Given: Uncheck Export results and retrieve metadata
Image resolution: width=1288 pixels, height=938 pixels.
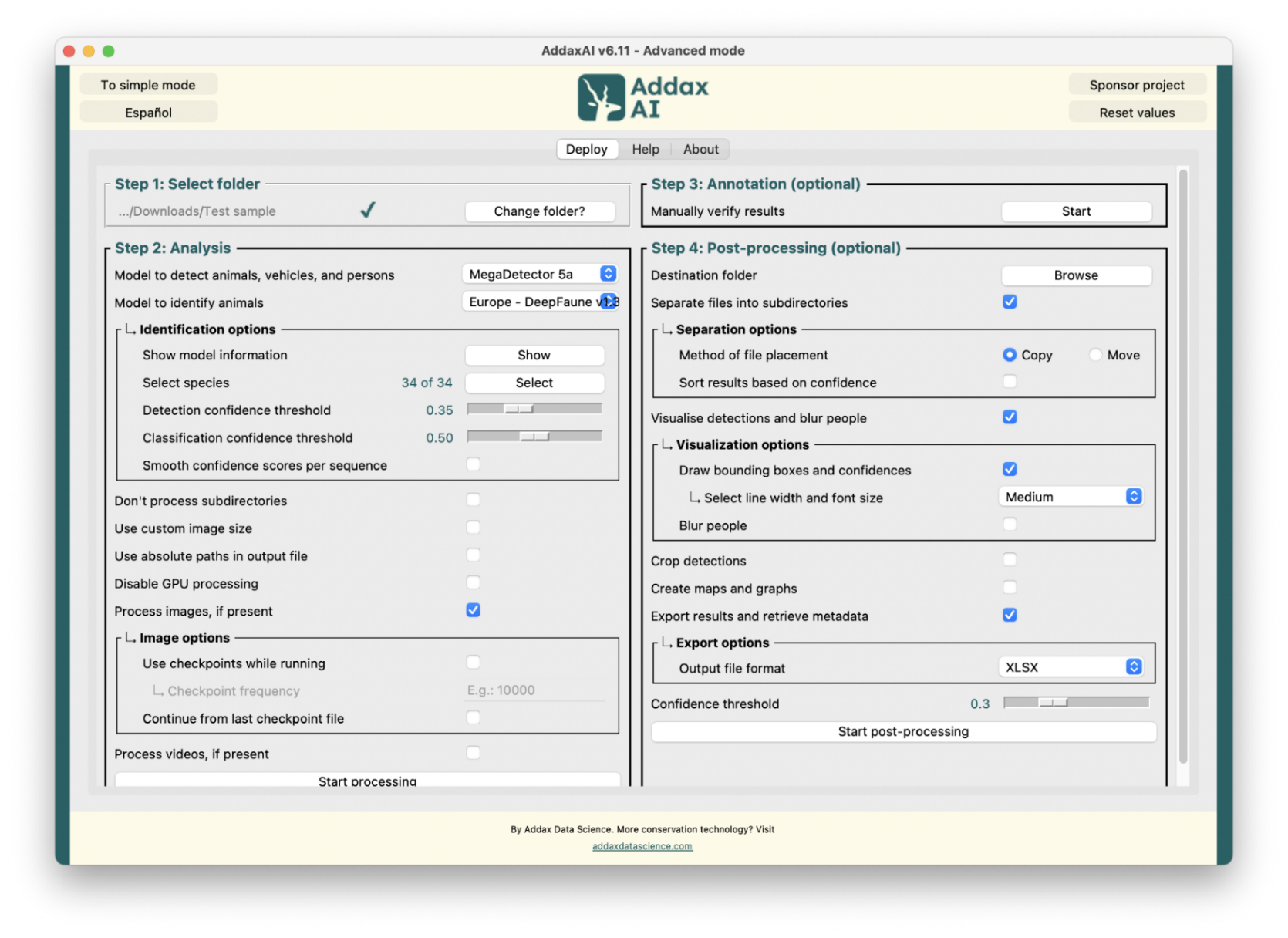Looking at the screenshot, I should [1009, 615].
